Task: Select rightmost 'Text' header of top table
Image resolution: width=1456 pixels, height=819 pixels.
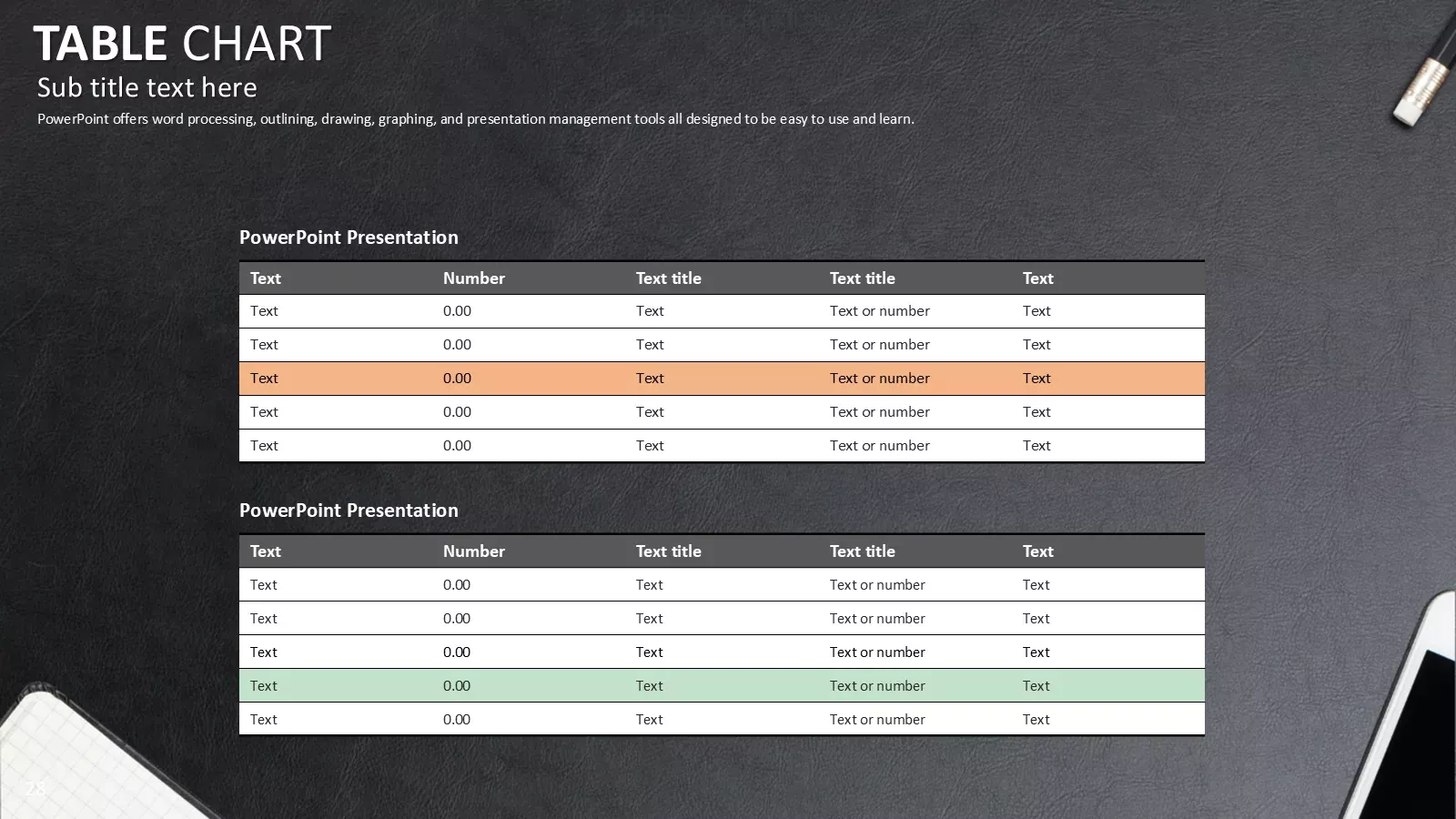Action: 1037,278
